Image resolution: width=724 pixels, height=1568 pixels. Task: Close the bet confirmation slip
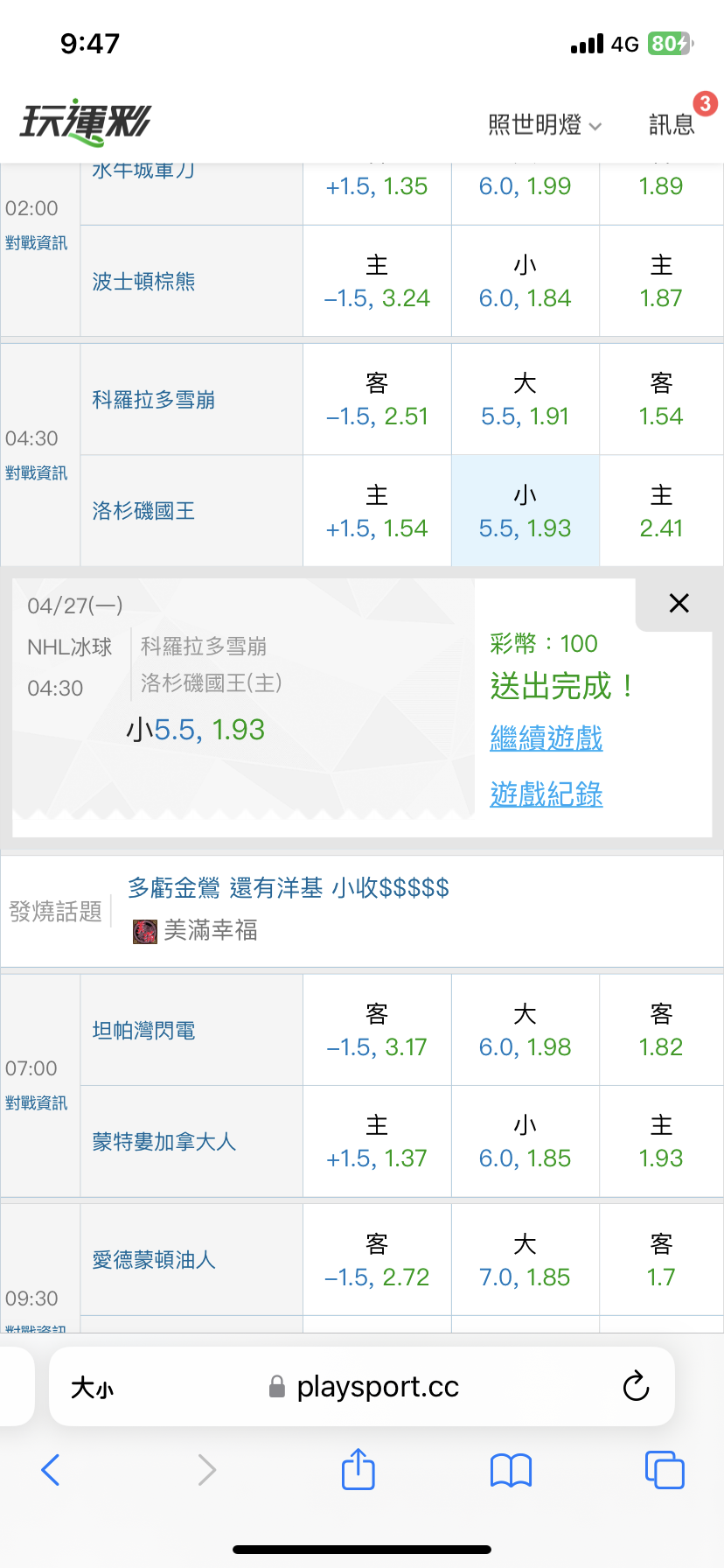coord(679,603)
